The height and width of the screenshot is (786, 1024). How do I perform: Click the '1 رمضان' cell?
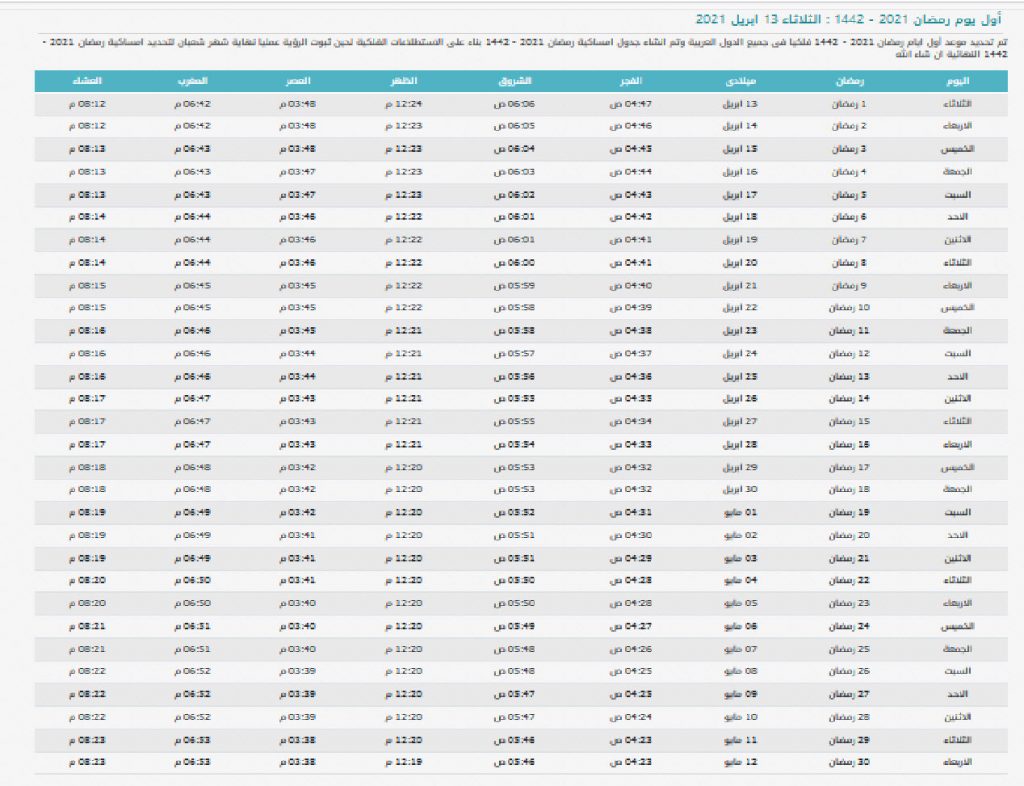coord(849,104)
